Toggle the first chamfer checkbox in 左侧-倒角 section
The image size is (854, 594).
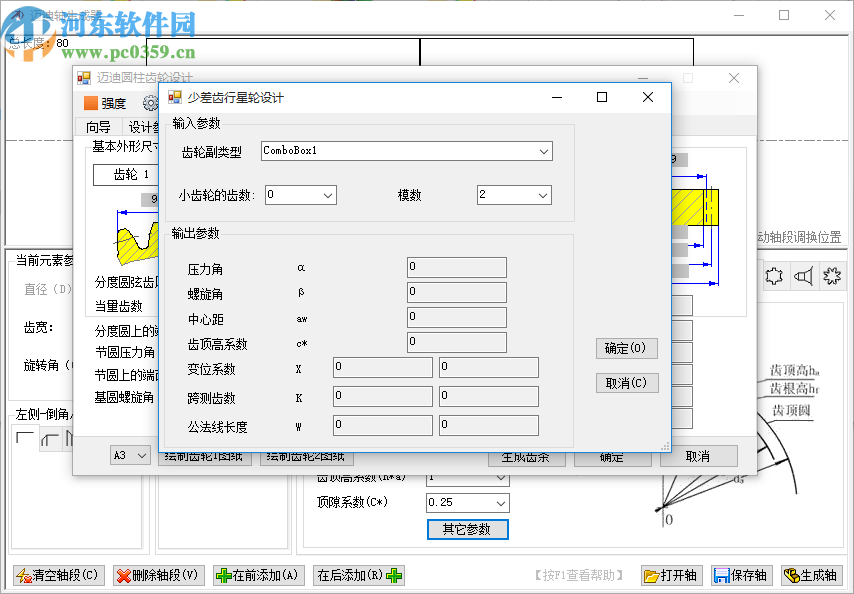[25, 437]
